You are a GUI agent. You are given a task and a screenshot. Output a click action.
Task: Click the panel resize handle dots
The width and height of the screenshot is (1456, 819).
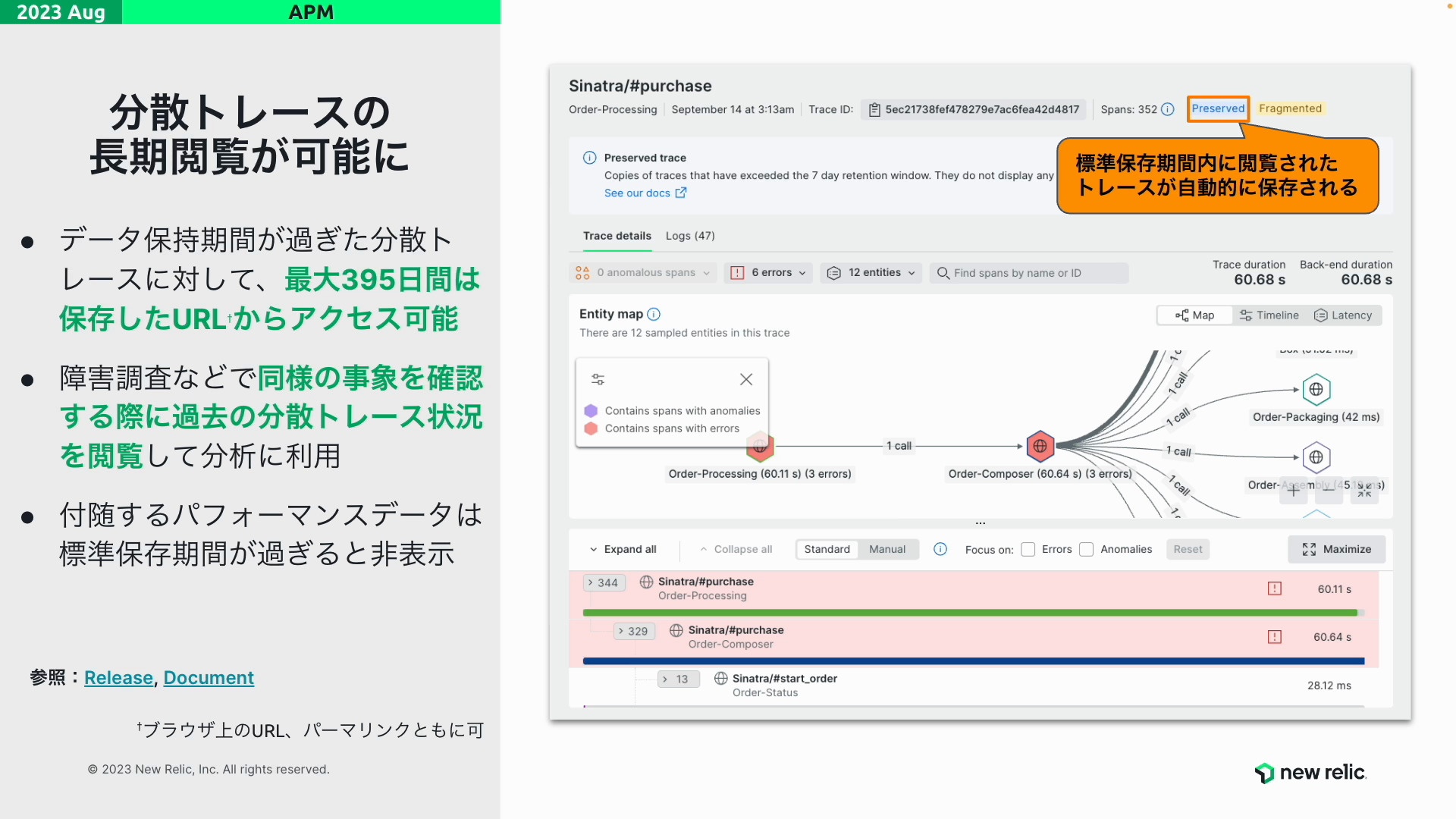[981, 523]
